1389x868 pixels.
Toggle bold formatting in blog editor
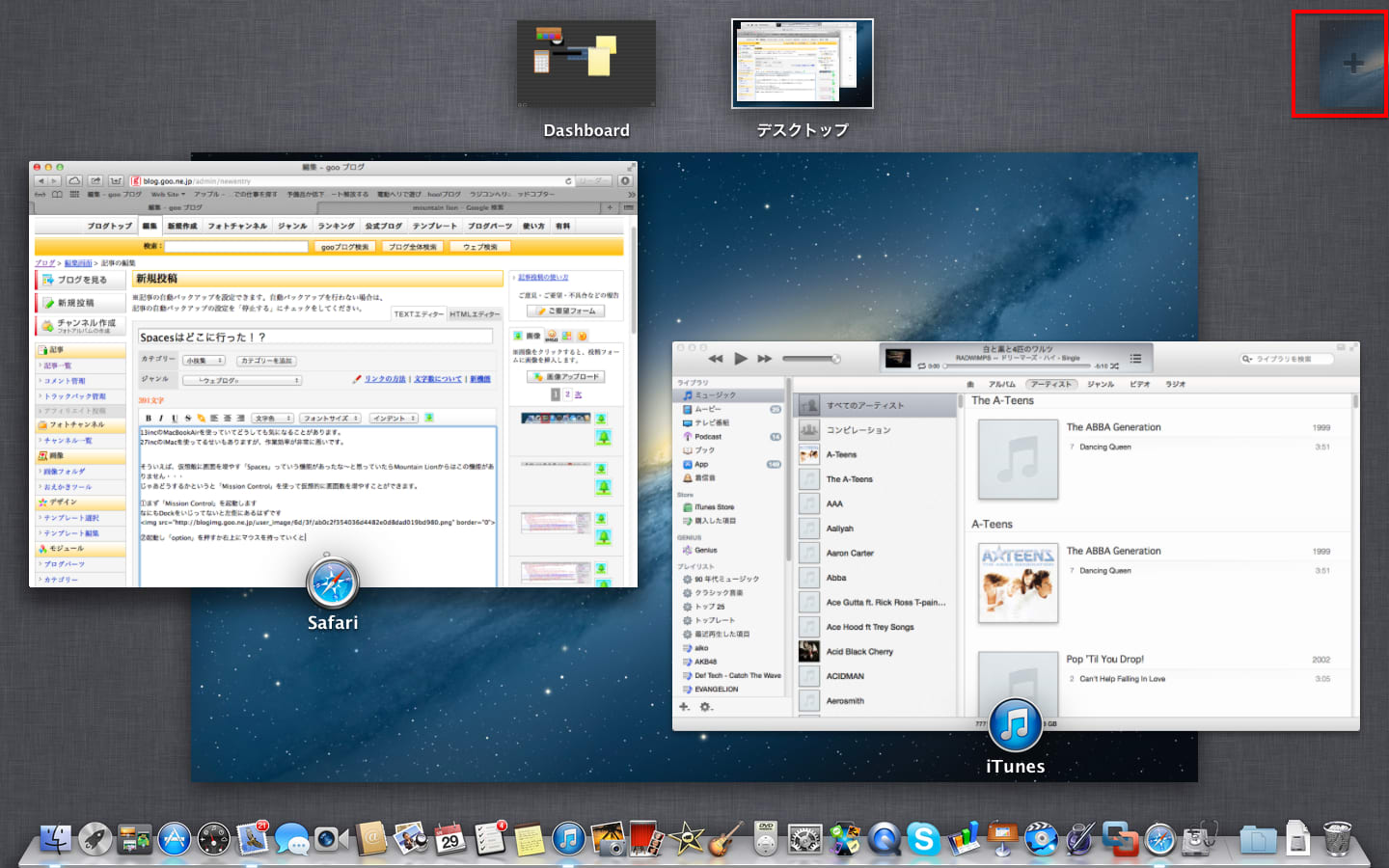pyautogui.click(x=149, y=418)
